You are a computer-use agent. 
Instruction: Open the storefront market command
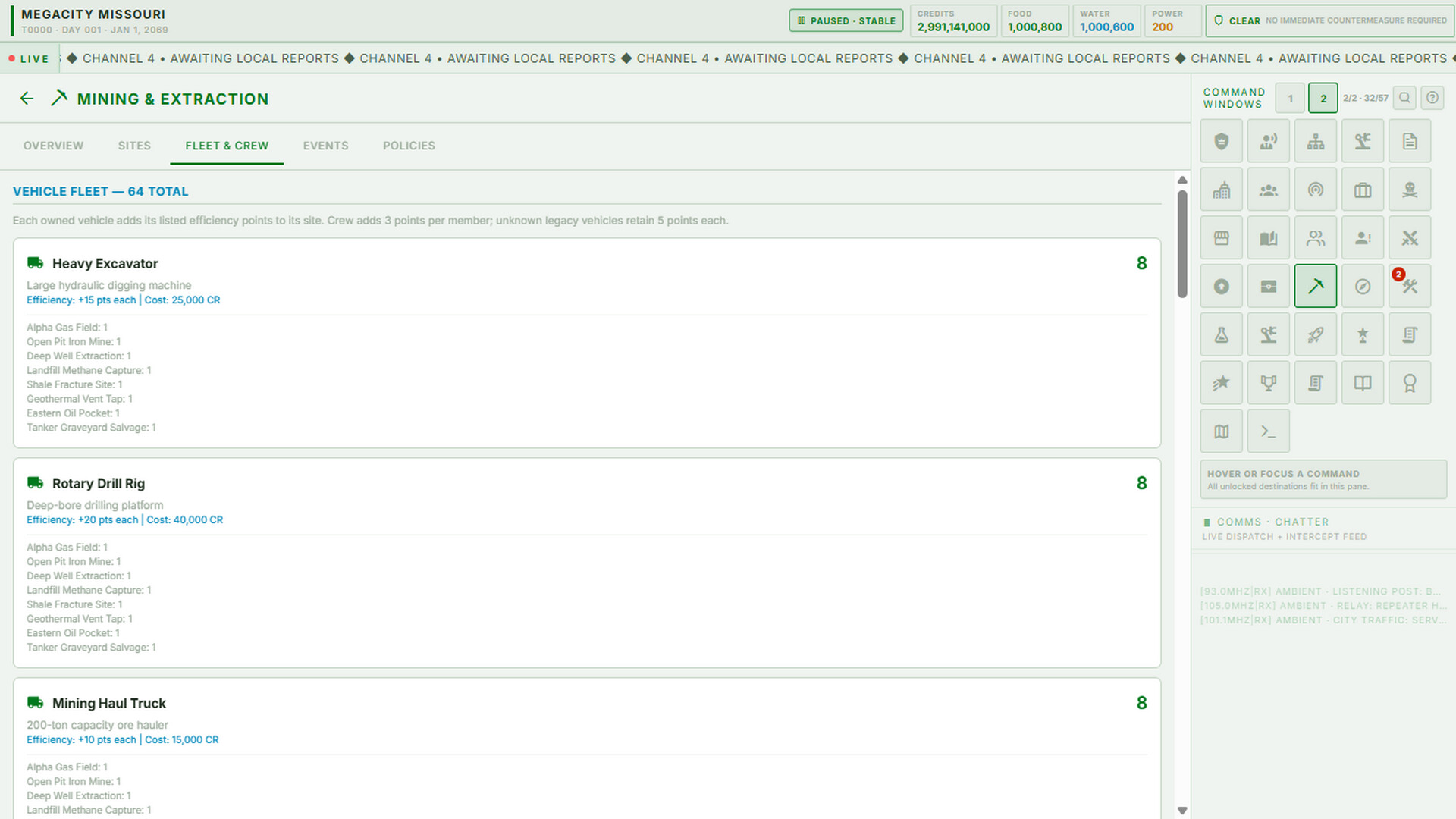coord(1221,238)
